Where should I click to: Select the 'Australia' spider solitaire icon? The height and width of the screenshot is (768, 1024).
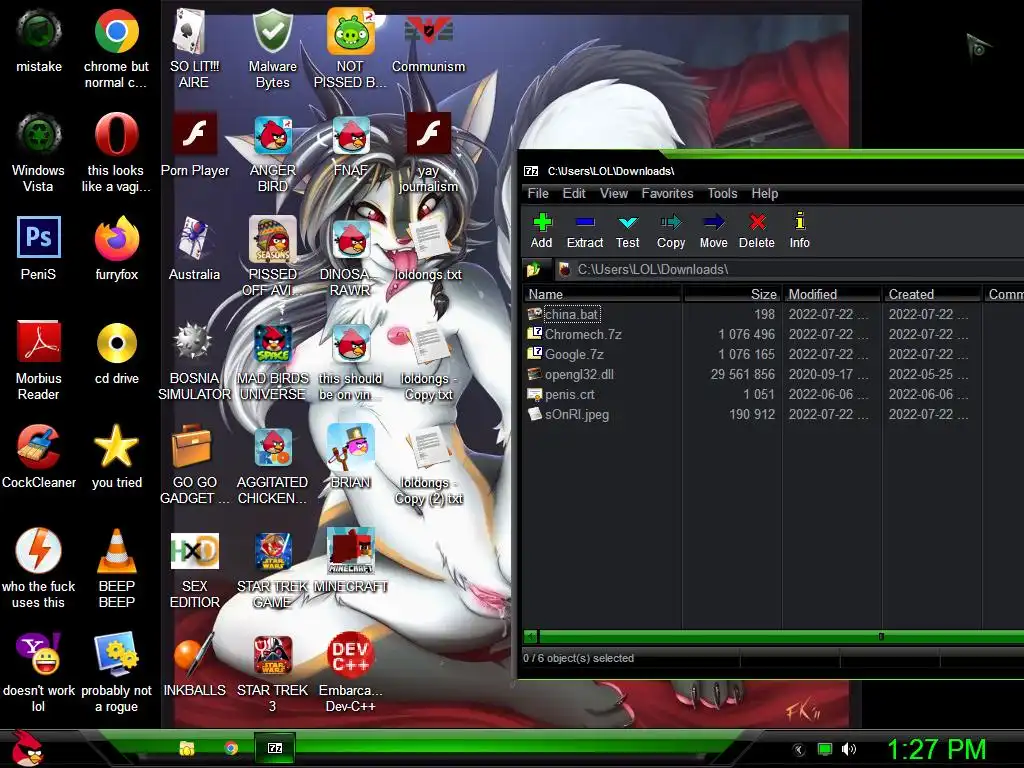coord(194,249)
